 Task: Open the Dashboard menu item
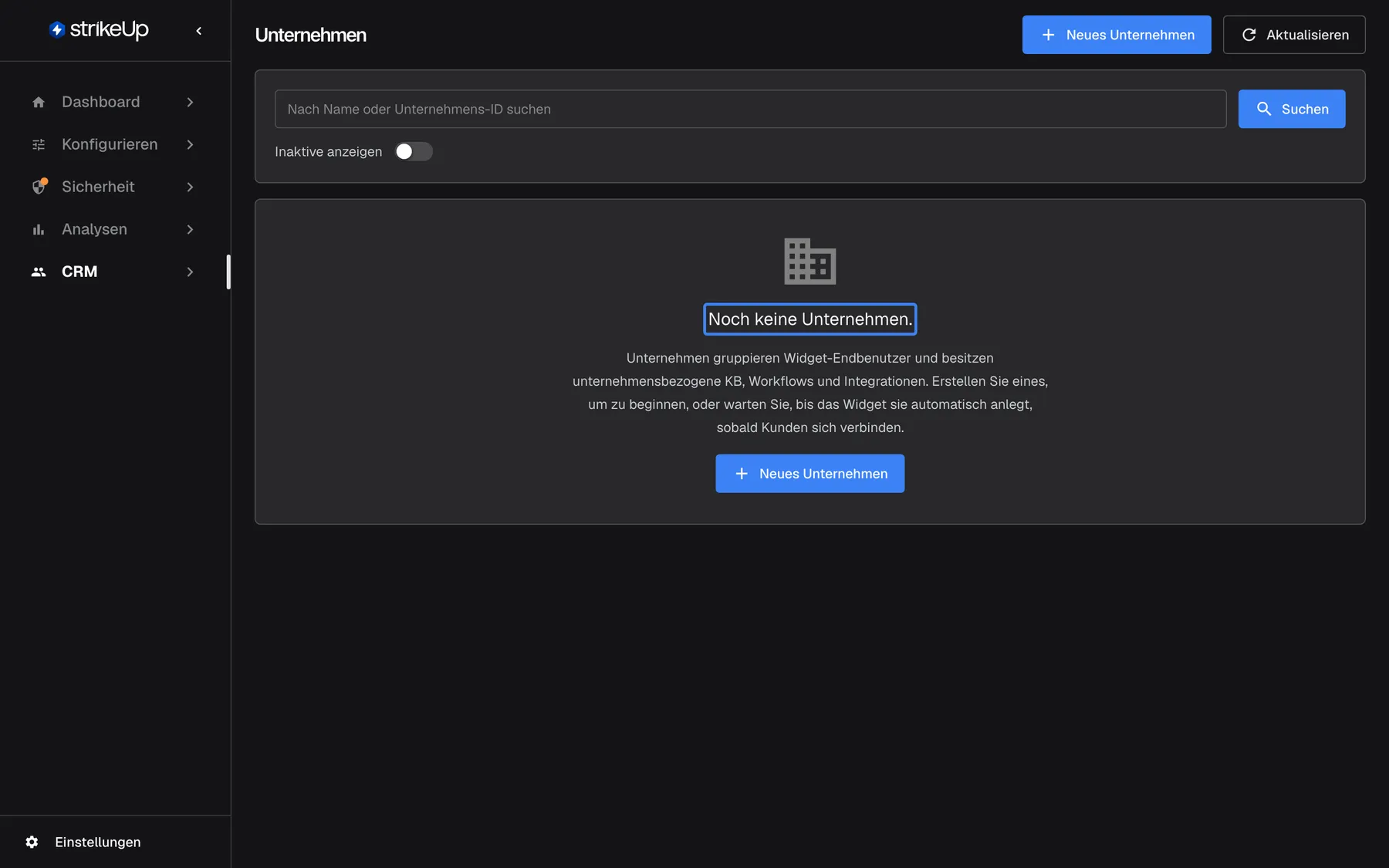(x=114, y=102)
